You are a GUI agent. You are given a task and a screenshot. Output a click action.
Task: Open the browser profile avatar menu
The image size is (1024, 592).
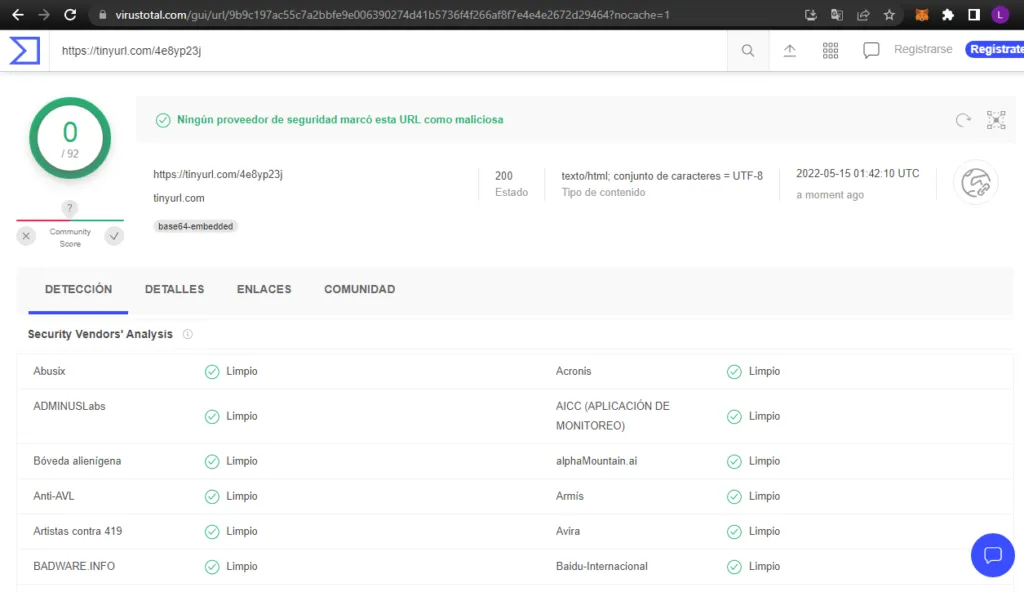[999, 15]
